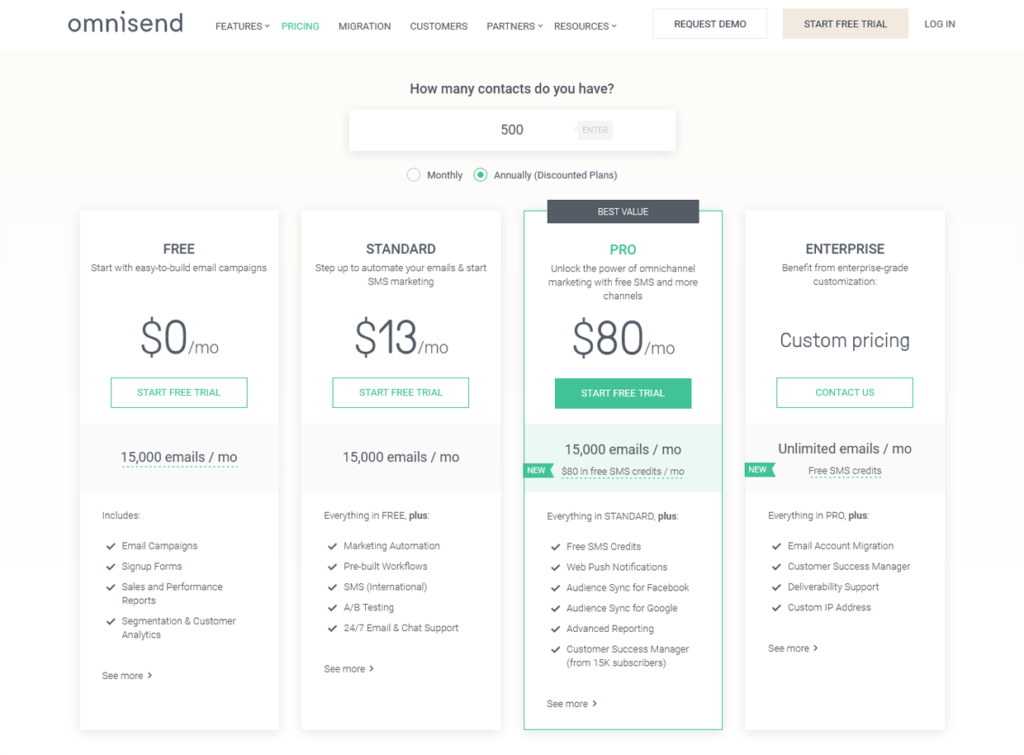This screenshot has height=755, width=1024.
Task: Open the Features dropdown menu
Action: pos(242,26)
